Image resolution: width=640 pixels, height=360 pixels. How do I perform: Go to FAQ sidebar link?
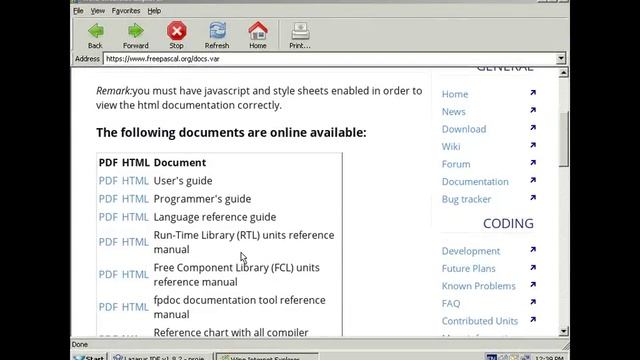[451, 304]
